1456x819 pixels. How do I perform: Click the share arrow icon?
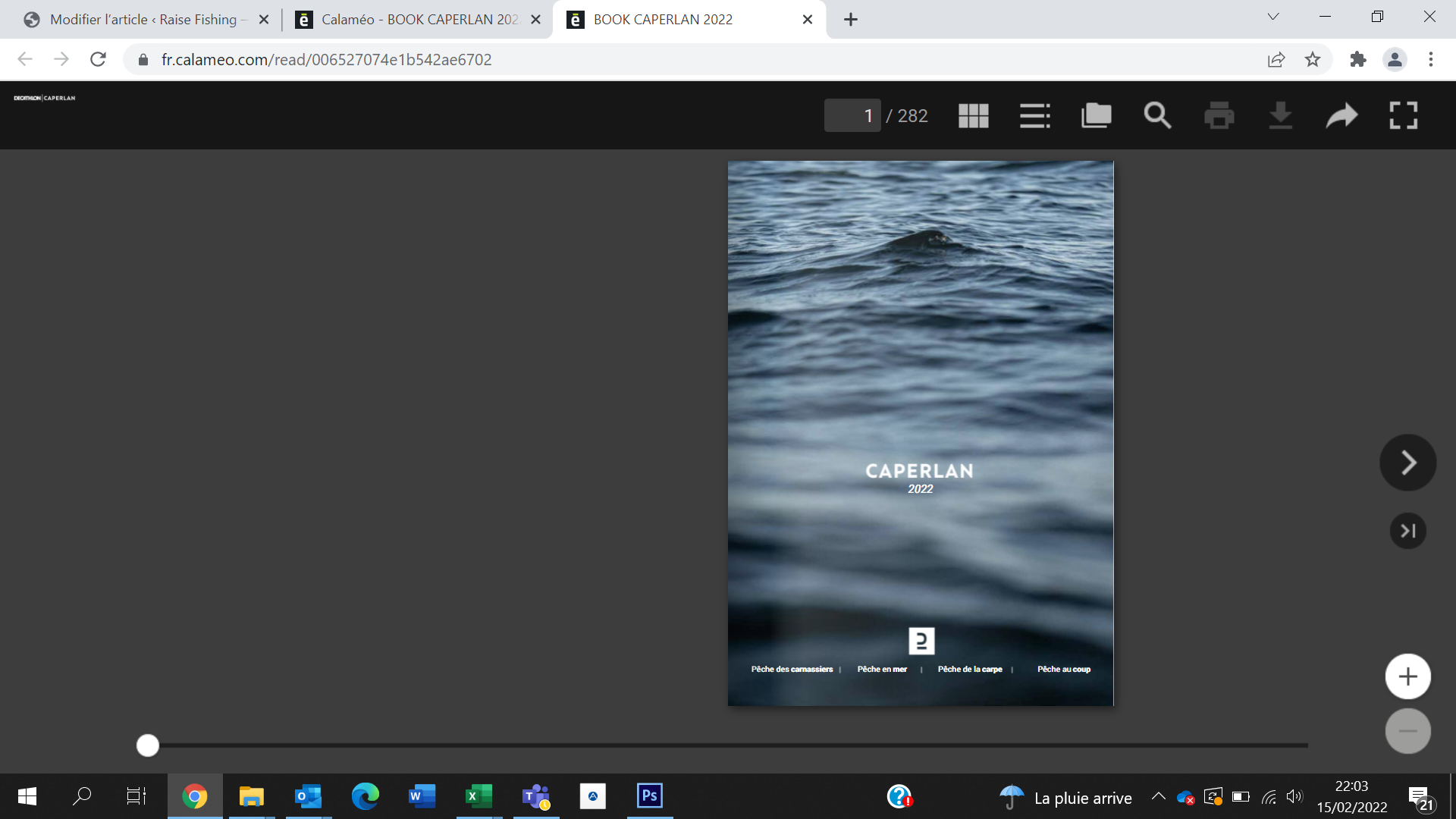click(x=1342, y=115)
